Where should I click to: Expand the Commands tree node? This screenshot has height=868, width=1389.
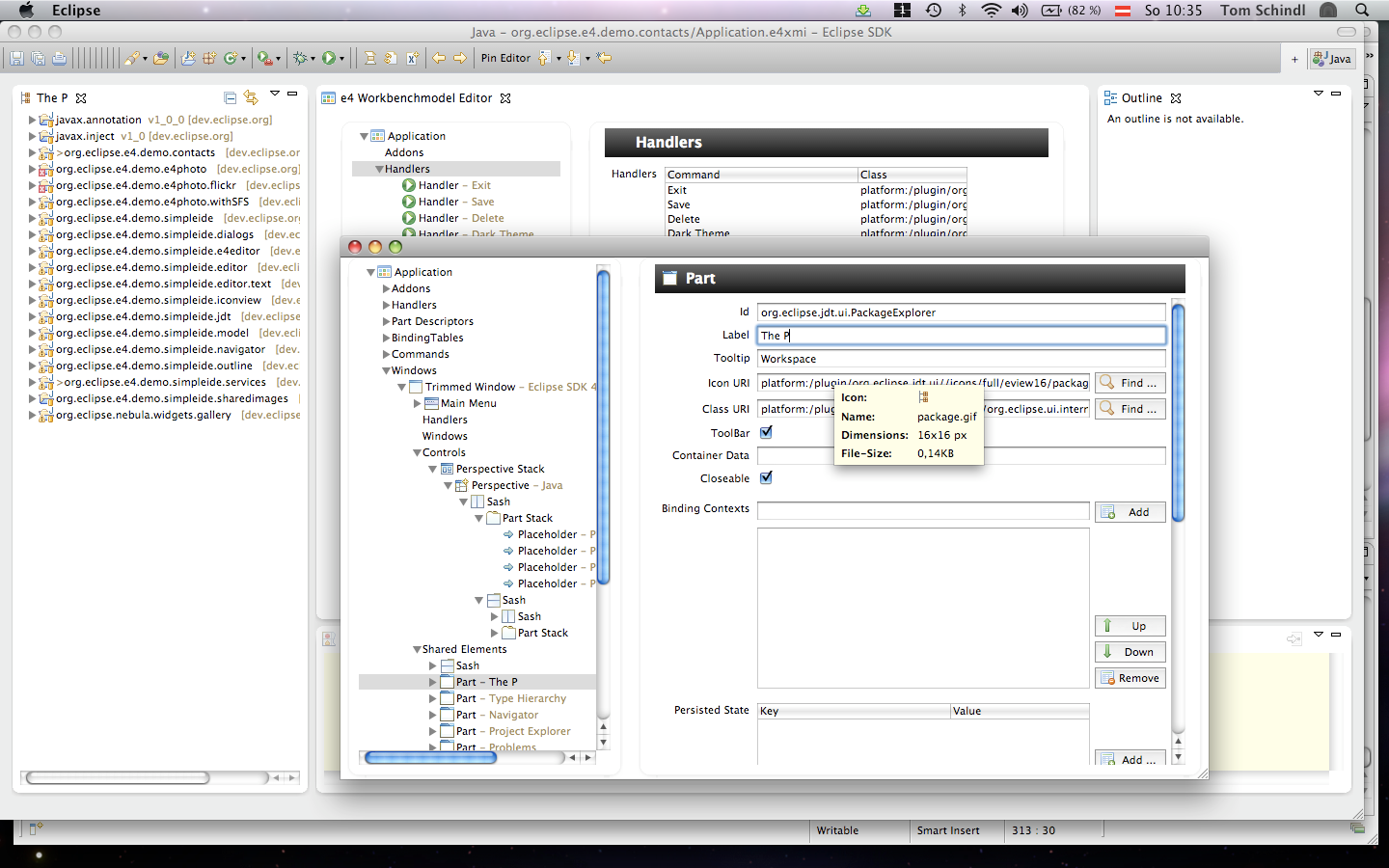pos(386,354)
